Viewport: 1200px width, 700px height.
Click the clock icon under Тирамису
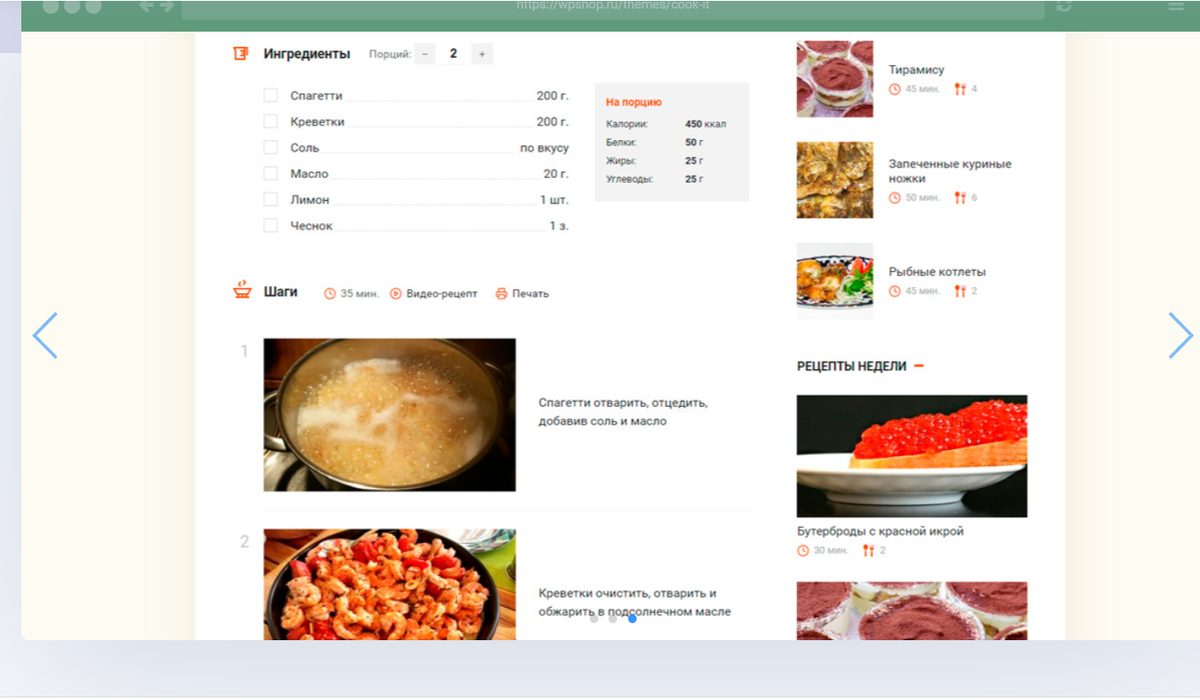pos(895,89)
